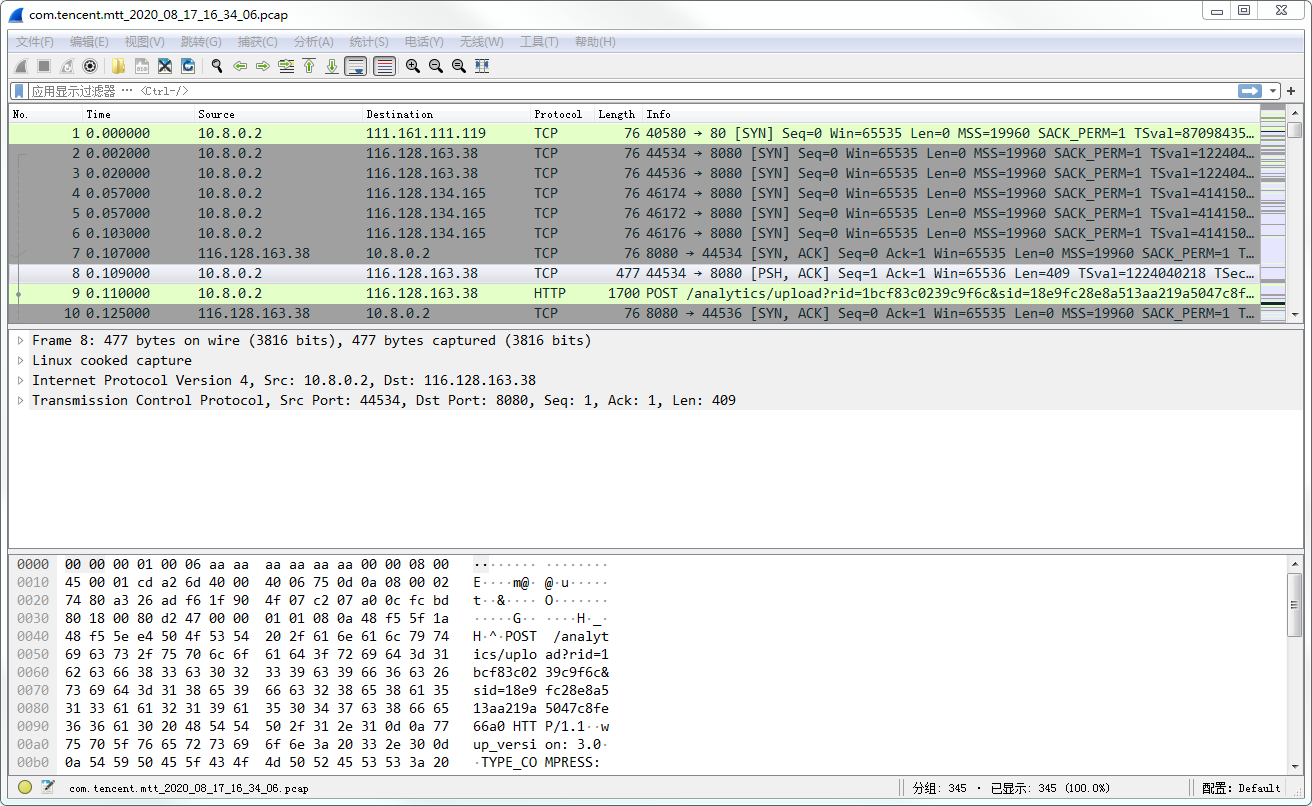Toggle auto-scroll during live capture
The width and height of the screenshot is (1312, 806).
[x=355, y=66]
